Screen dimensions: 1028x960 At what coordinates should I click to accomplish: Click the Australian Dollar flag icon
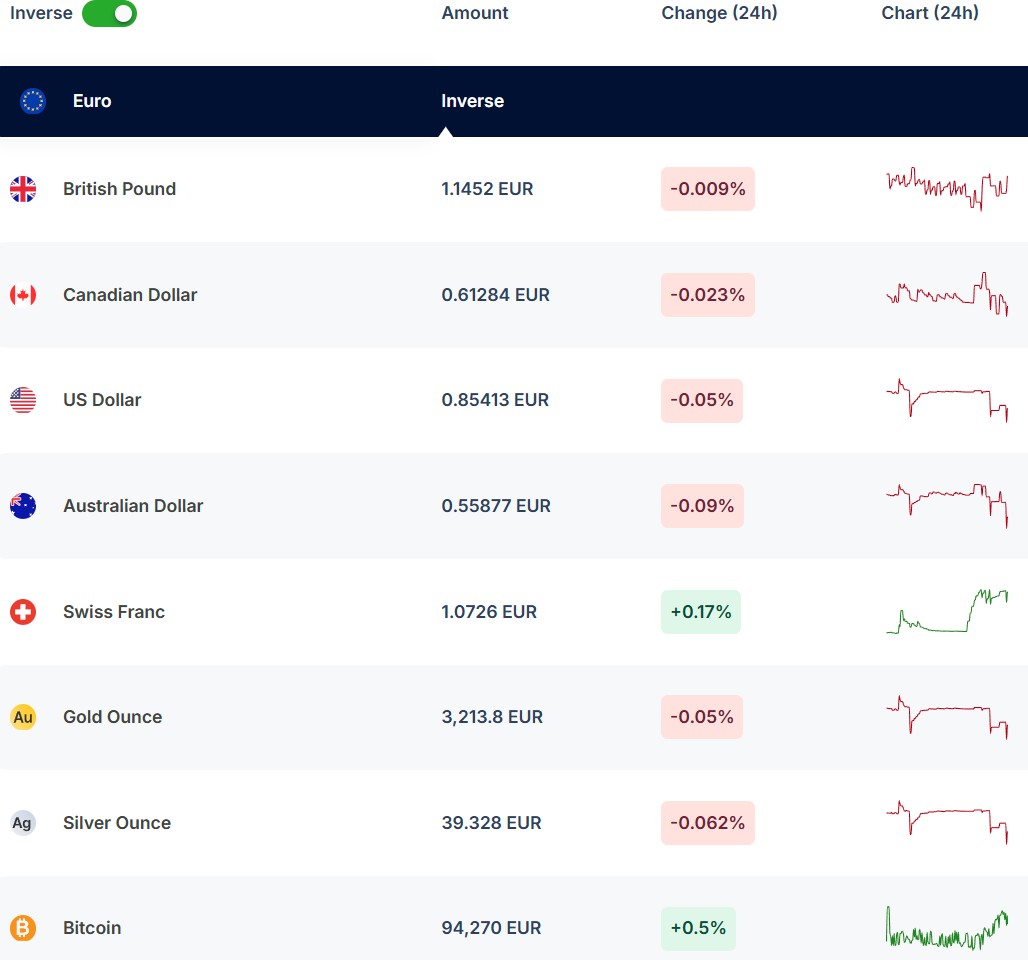click(23, 506)
